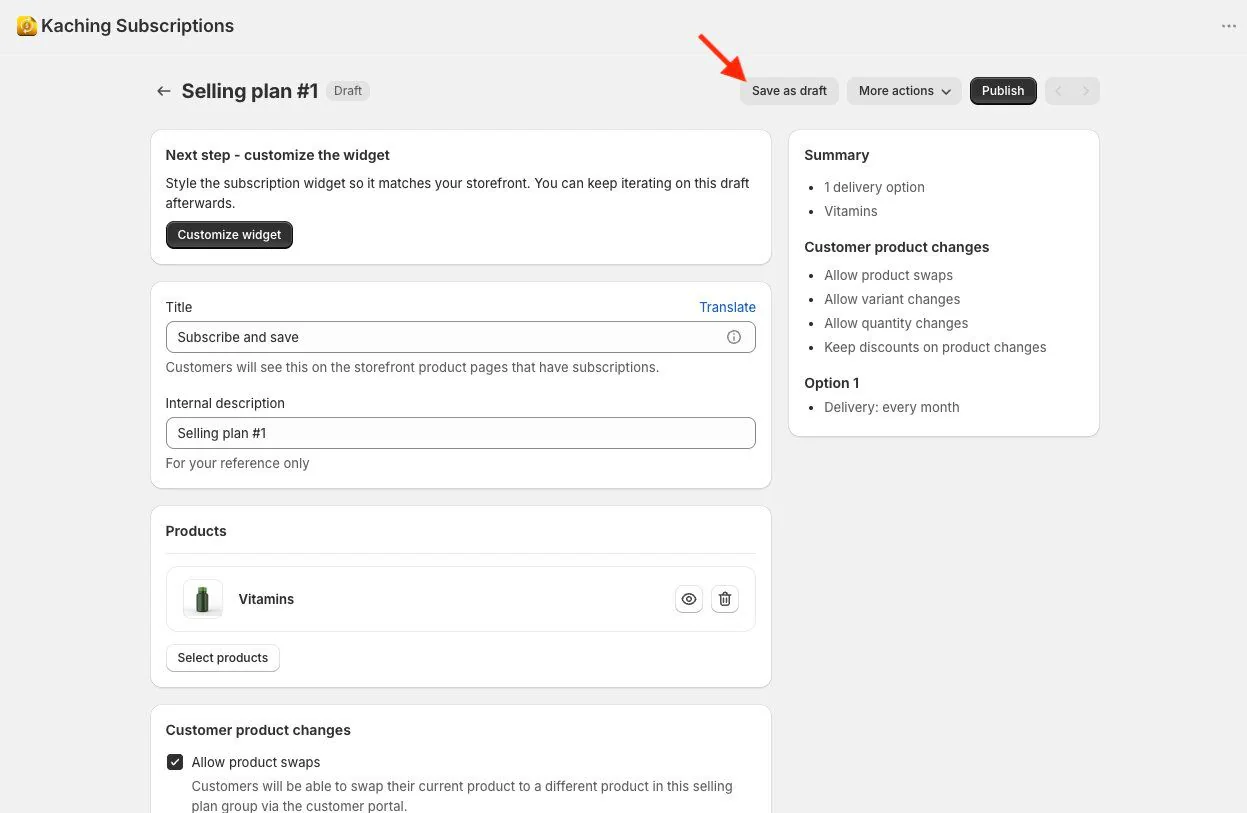This screenshot has width=1247, height=813.
Task: Go back using the left arrow beside Selling plan #1
Action: (164, 91)
